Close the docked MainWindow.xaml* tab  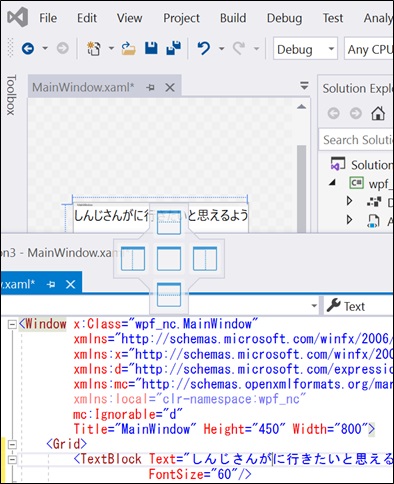pos(170,88)
